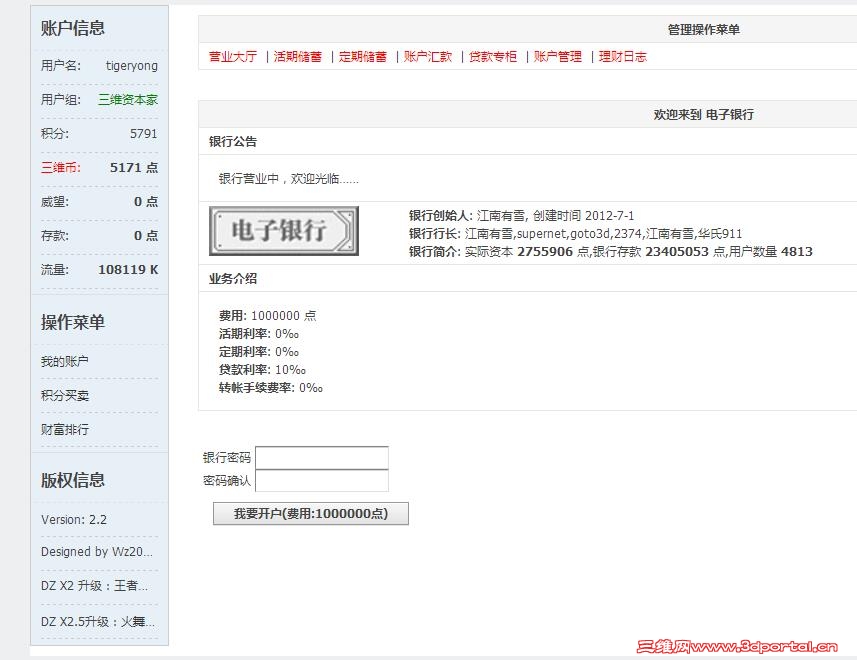Screen dimensions: 857x660
Task: Click the 电子银行 logo image
Action: coord(284,231)
